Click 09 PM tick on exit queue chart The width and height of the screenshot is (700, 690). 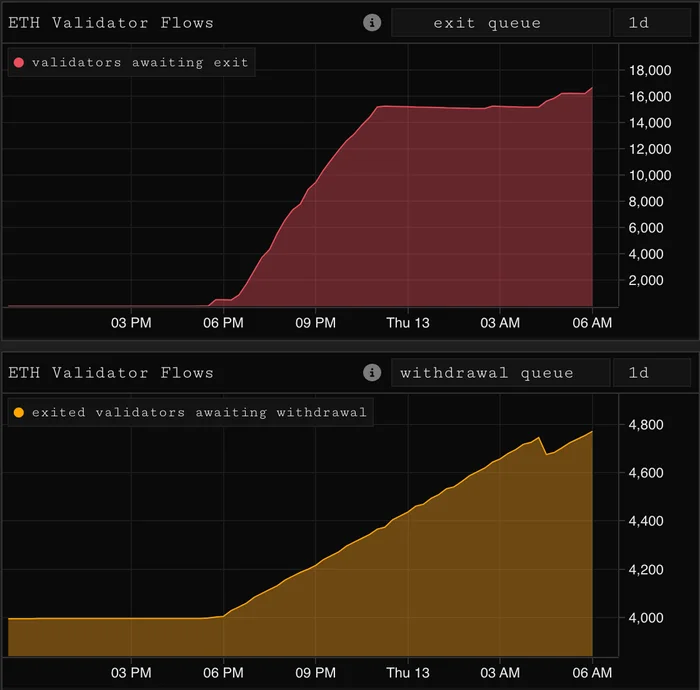tap(316, 323)
